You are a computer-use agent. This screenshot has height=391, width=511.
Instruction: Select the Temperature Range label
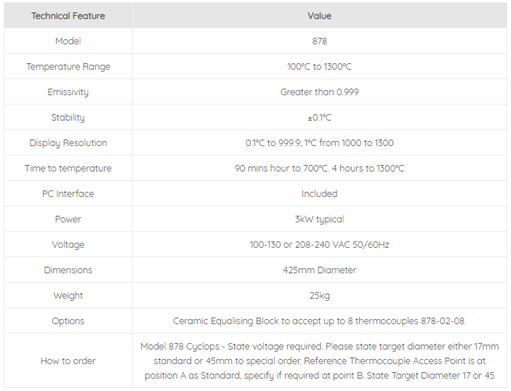(x=68, y=67)
